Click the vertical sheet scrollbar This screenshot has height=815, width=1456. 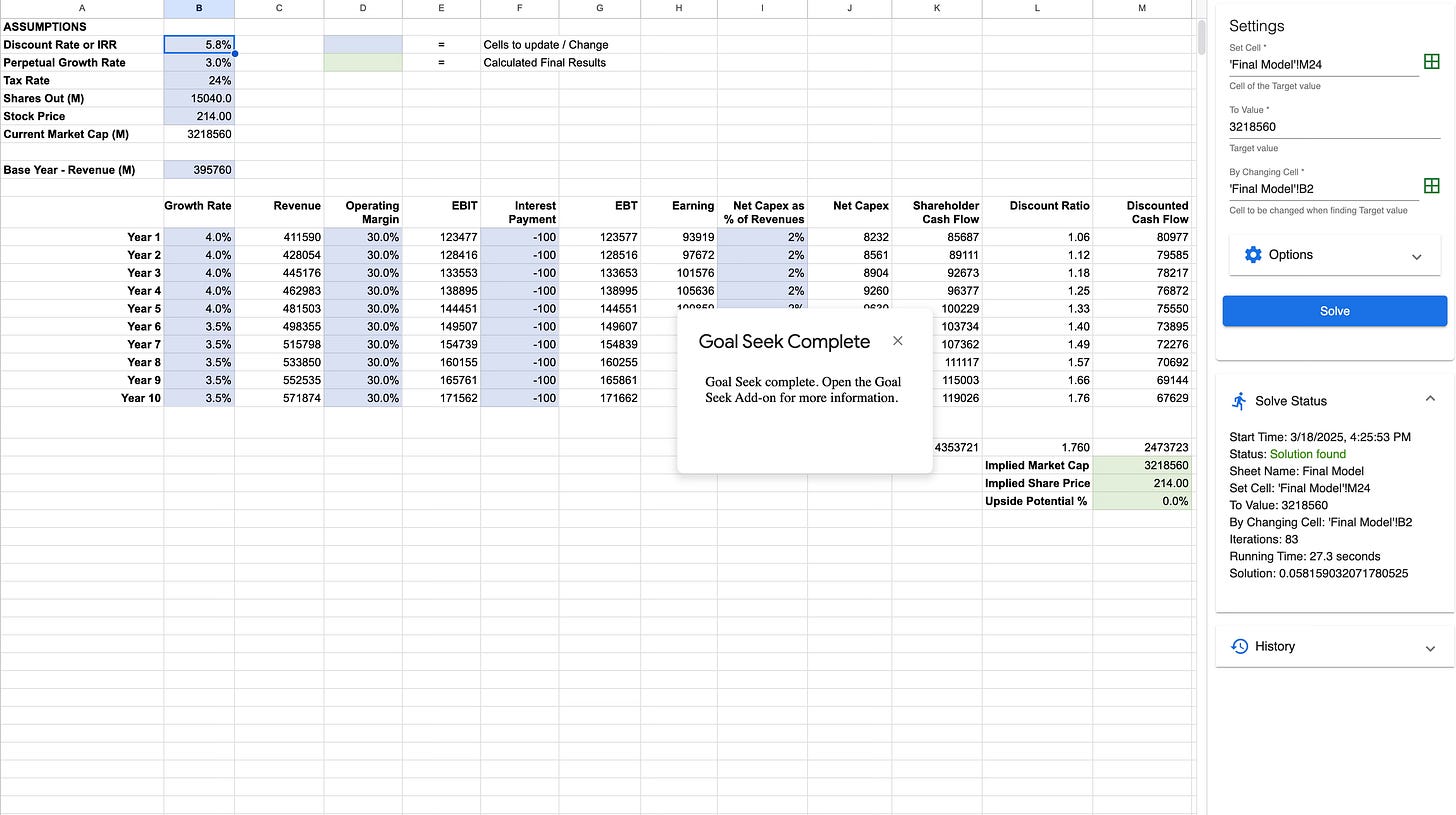coord(1201,36)
